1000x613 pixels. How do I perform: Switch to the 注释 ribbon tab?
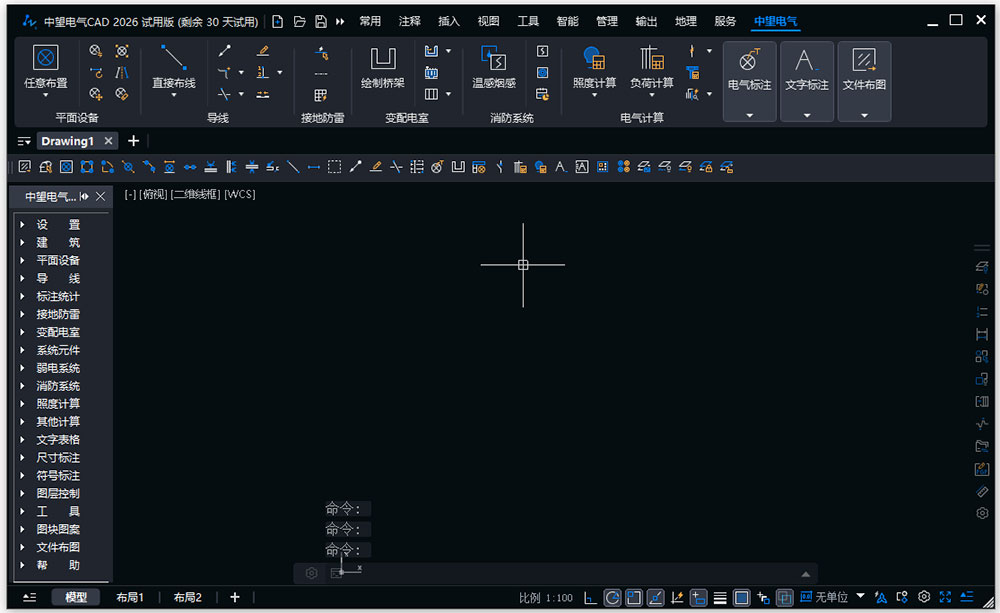(x=409, y=21)
